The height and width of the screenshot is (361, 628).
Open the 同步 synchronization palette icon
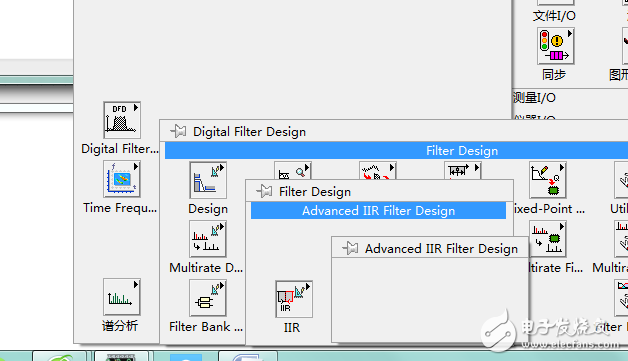(556, 46)
